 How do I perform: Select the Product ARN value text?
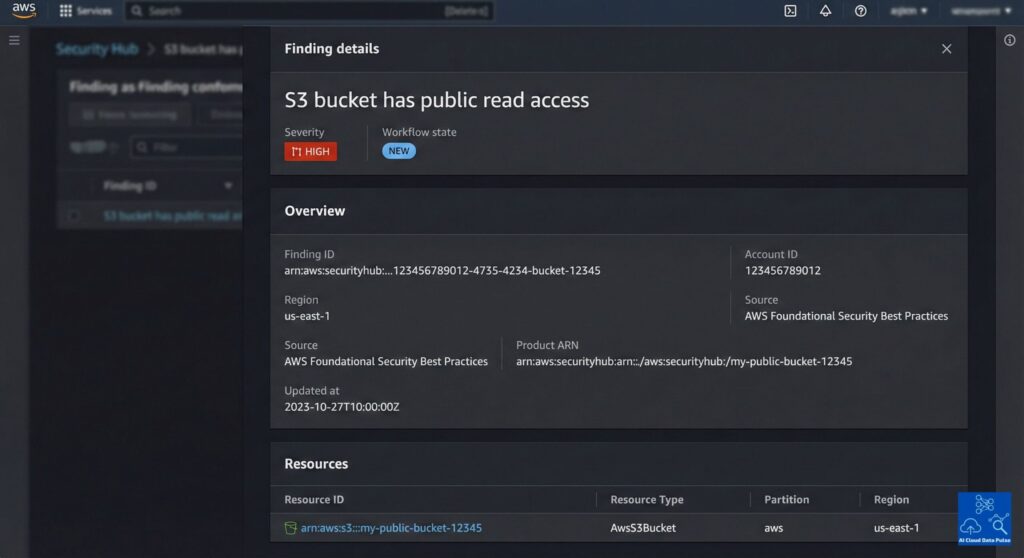[x=684, y=361]
